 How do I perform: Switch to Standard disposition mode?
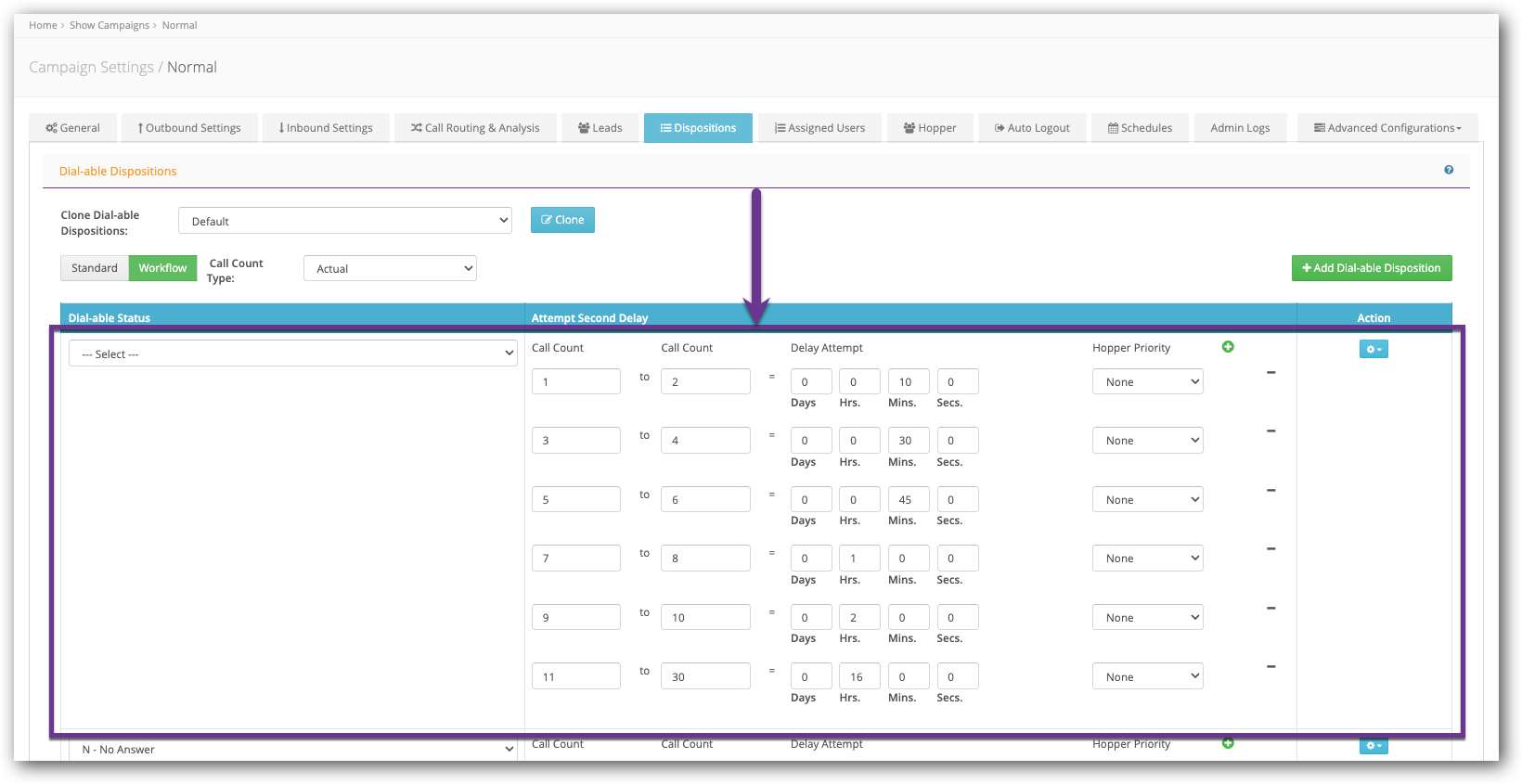pyautogui.click(x=95, y=268)
